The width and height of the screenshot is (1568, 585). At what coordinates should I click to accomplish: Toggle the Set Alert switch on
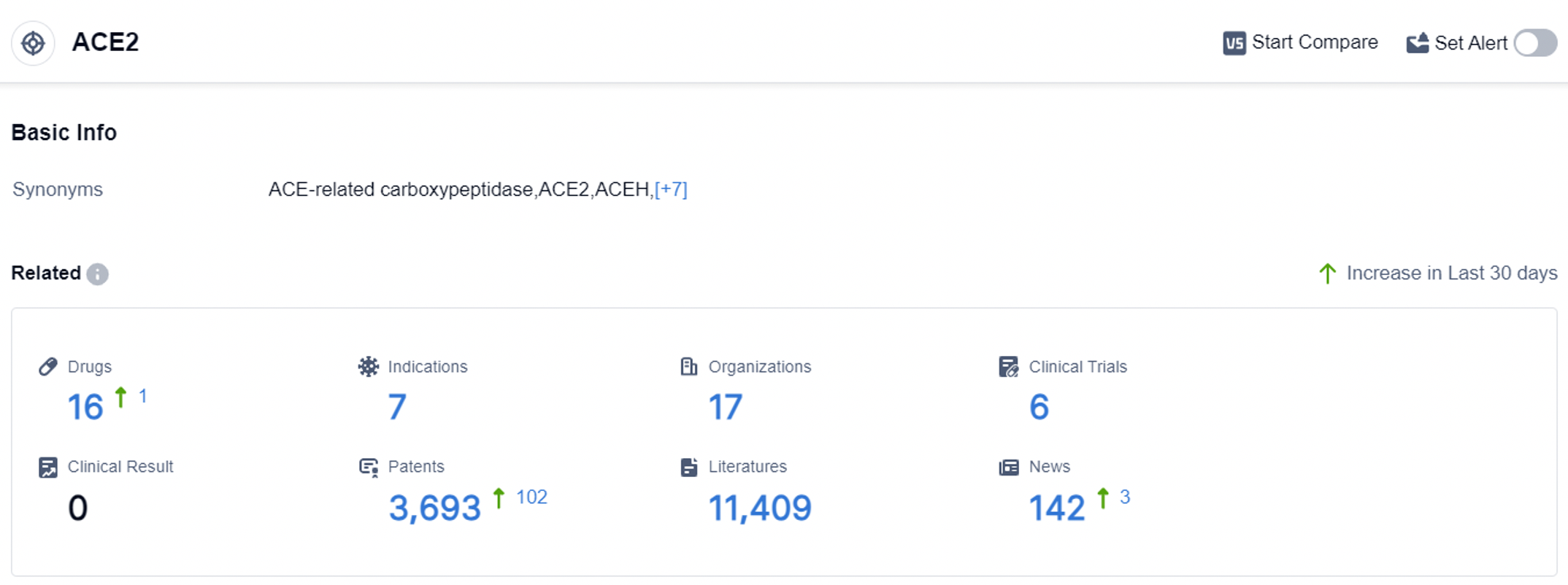coord(1535,43)
